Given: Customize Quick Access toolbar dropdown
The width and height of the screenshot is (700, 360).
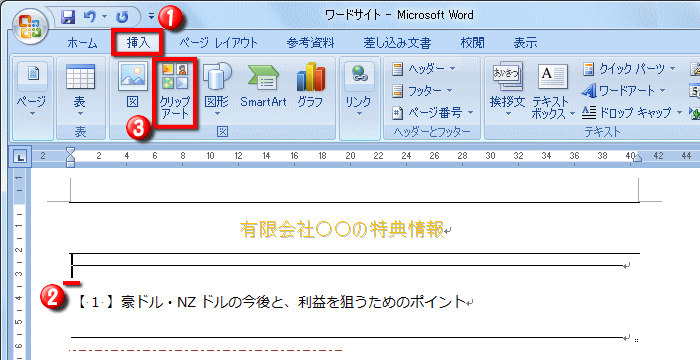Looking at the screenshot, I should [x=151, y=17].
